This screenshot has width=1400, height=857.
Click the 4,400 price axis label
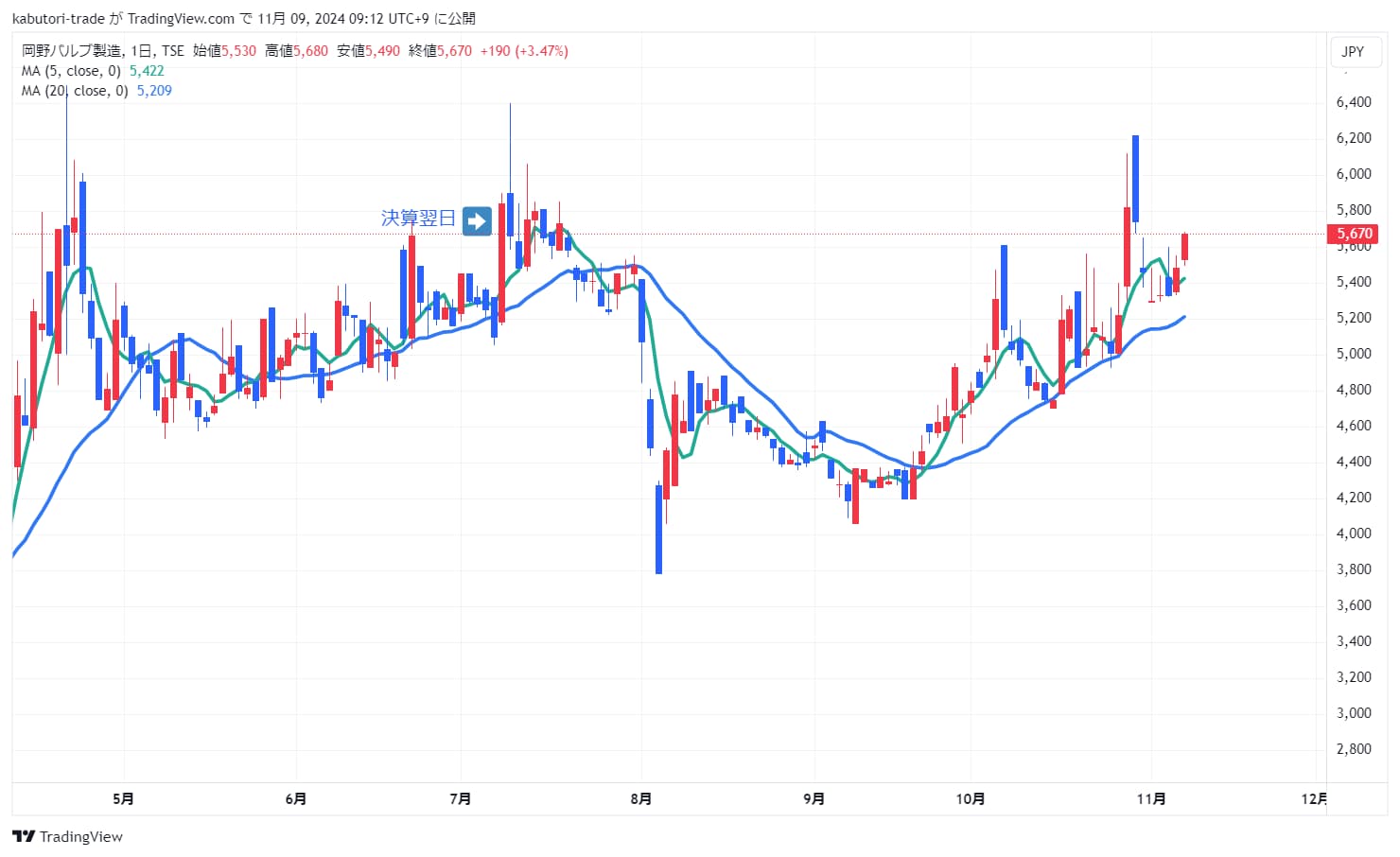click(1354, 462)
